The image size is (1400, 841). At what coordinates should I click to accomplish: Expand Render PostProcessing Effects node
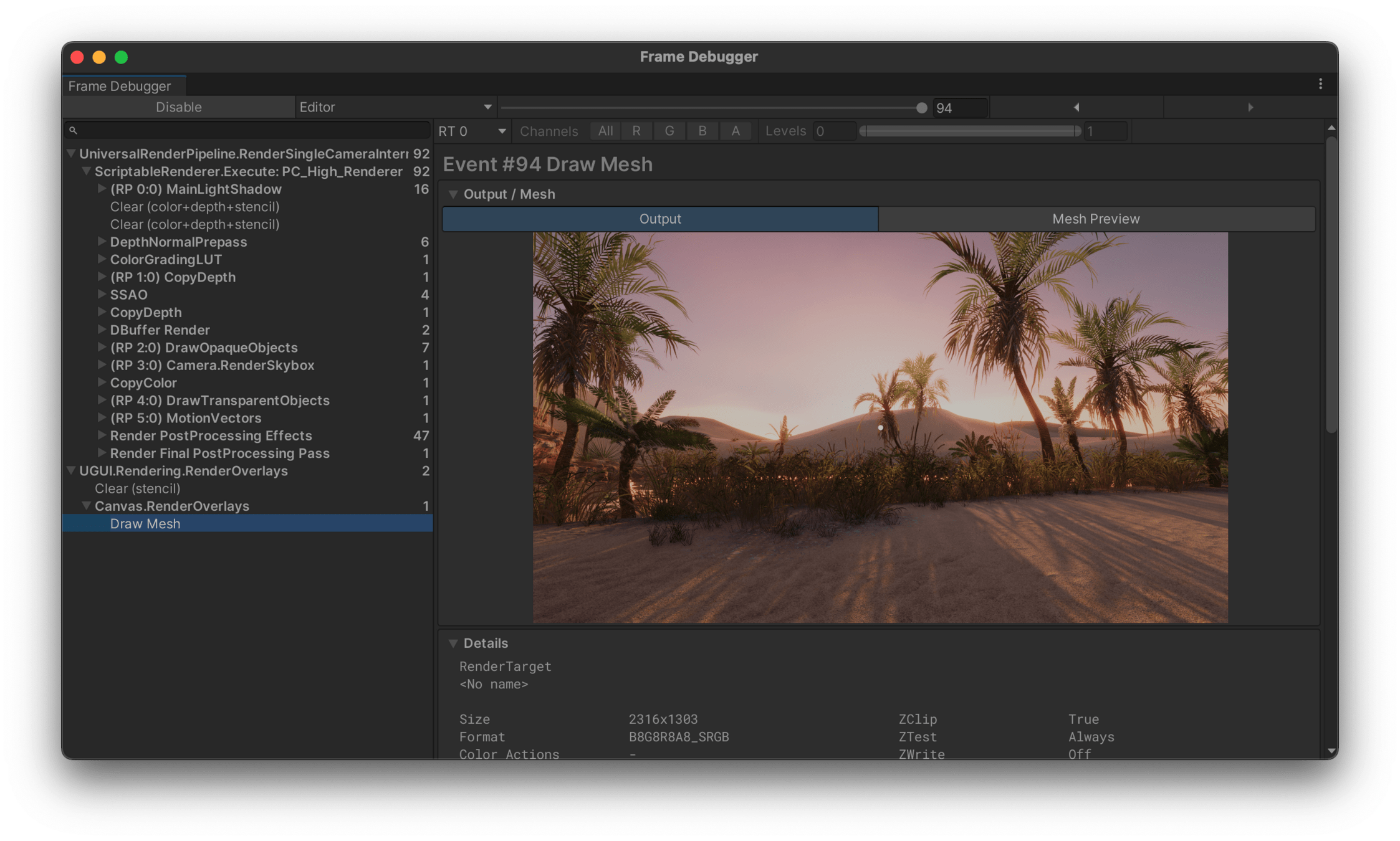pyautogui.click(x=102, y=435)
